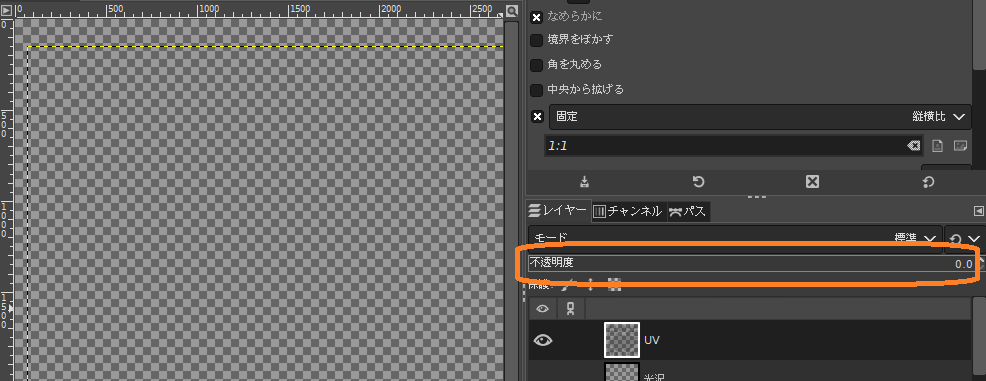
Task: Select the 光沢 layer thumbnail
Action: [621, 372]
